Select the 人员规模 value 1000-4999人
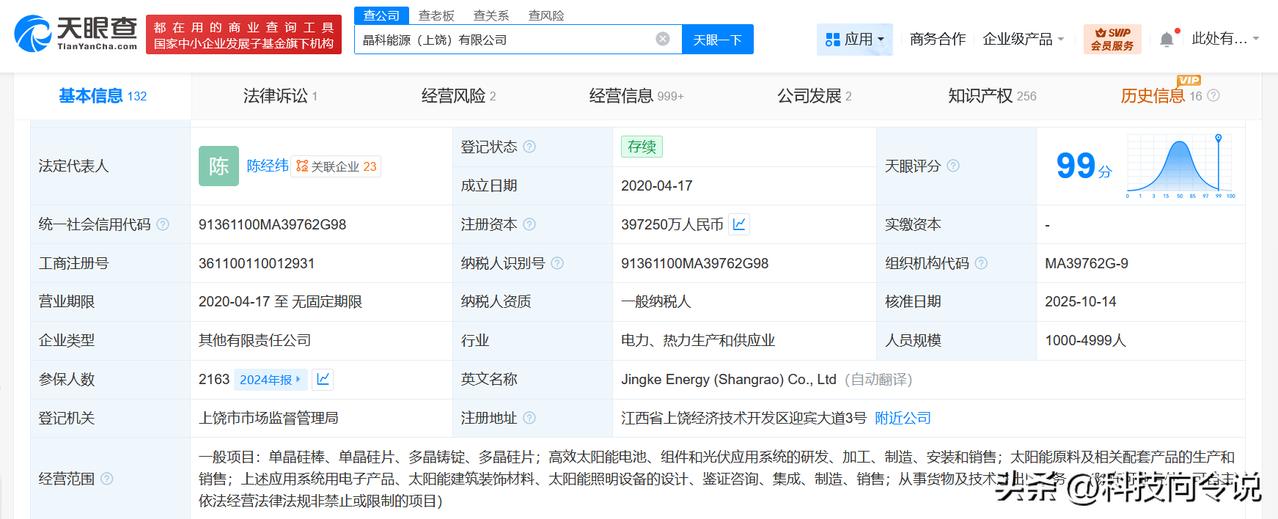The height and width of the screenshot is (519, 1278). coord(1085,341)
